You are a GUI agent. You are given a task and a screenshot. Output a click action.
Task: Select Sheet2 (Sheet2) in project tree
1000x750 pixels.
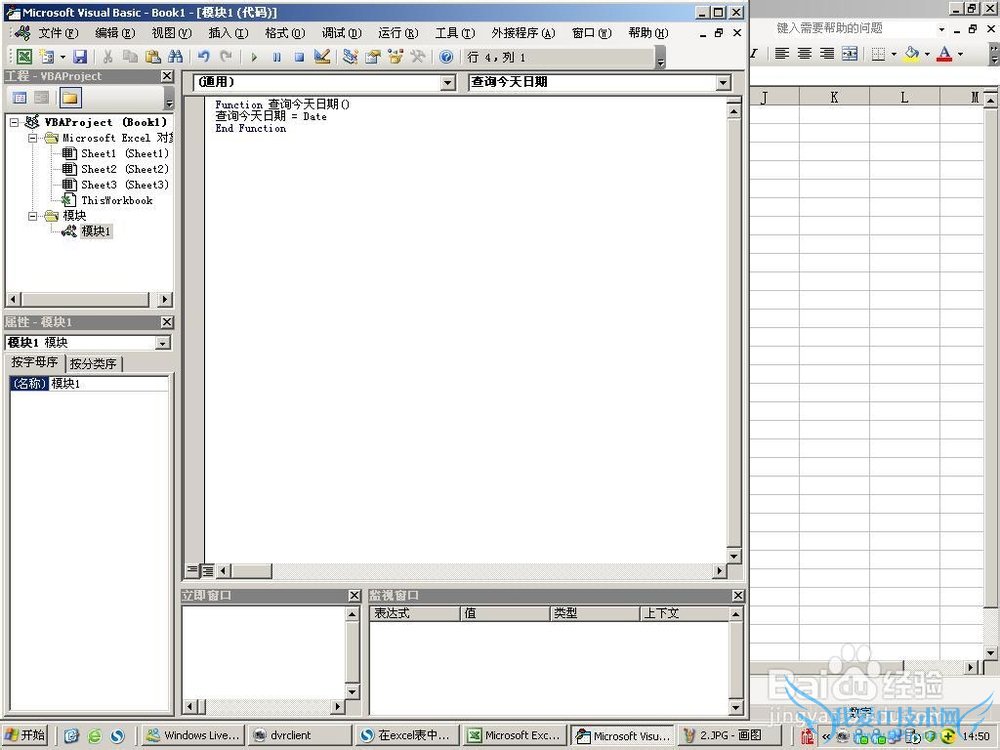[x=124, y=169]
